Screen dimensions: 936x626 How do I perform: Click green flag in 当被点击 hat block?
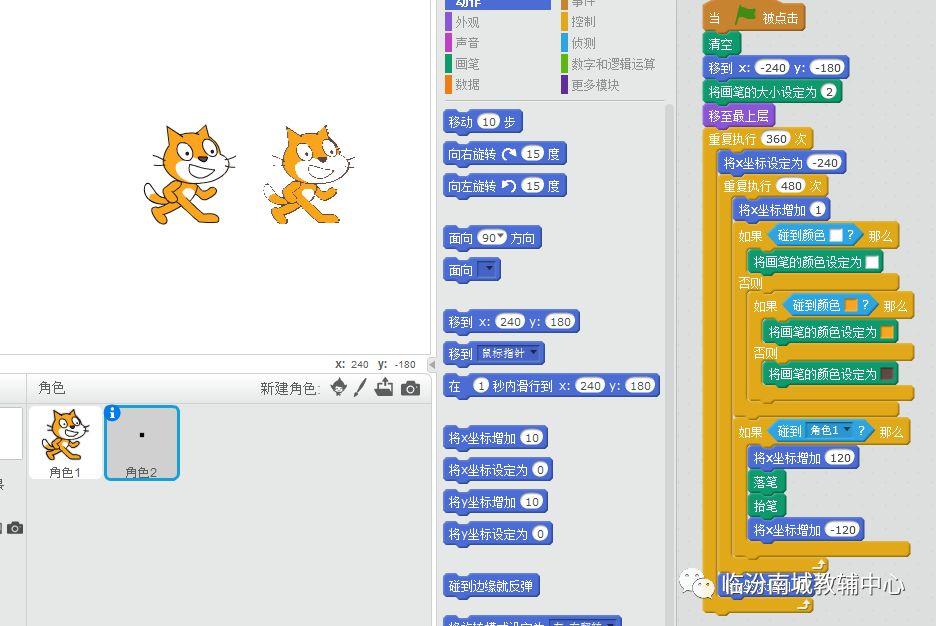[745, 16]
